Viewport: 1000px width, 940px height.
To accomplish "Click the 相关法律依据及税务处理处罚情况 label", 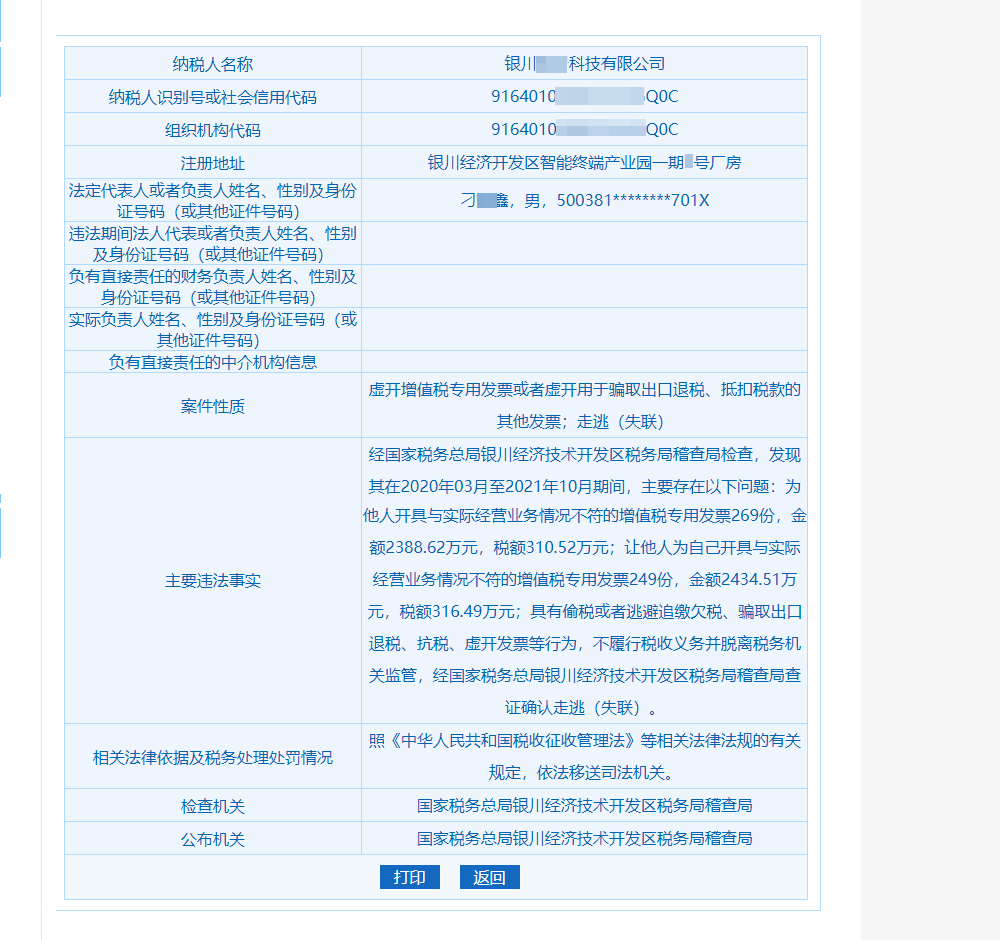I will click(213, 757).
